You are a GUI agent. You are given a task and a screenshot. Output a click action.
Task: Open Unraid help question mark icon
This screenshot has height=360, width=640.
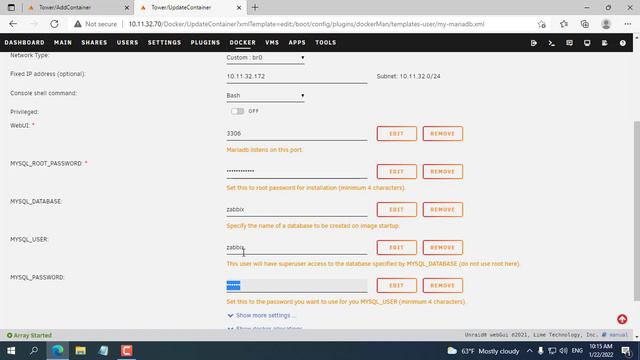tap(622, 43)
